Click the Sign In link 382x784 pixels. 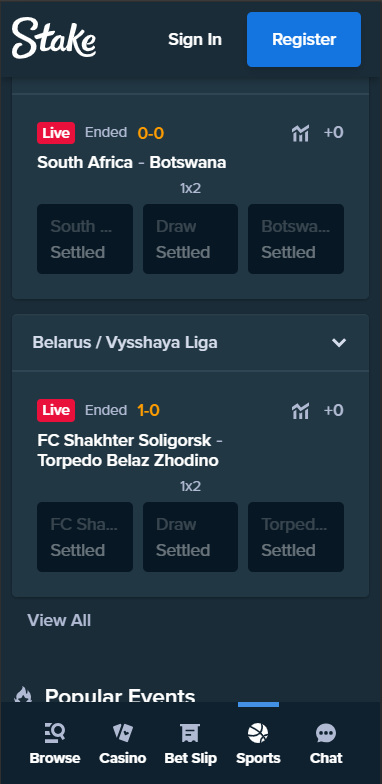(x=195, y=40)
